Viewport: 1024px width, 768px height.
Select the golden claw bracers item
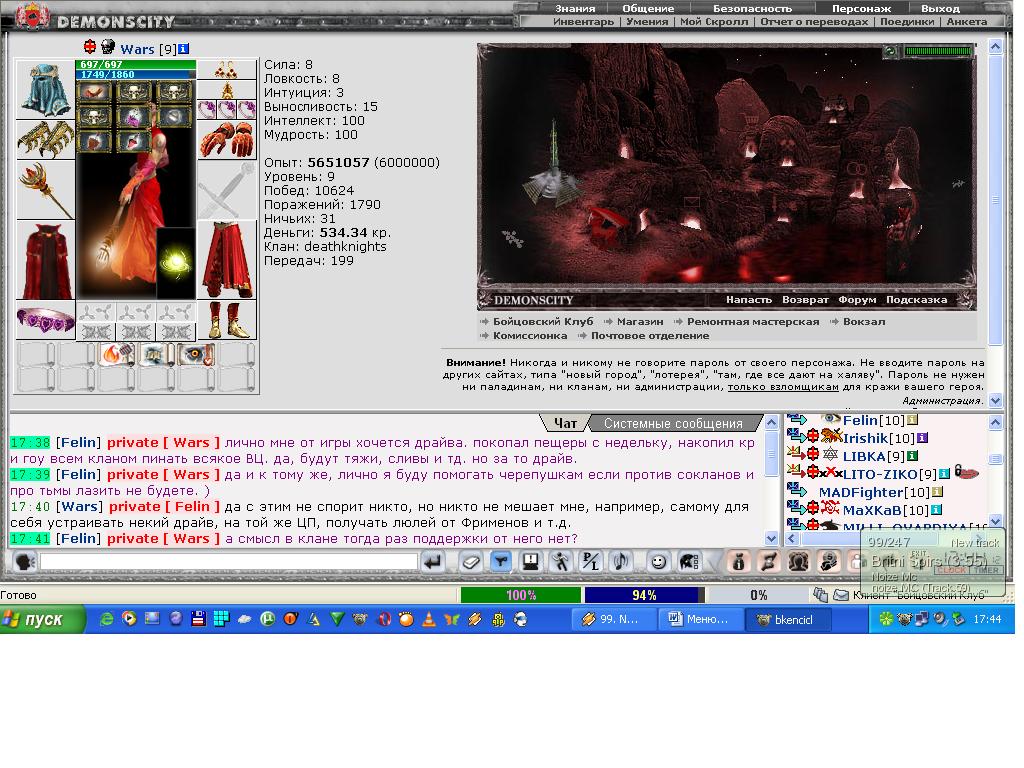45,140
